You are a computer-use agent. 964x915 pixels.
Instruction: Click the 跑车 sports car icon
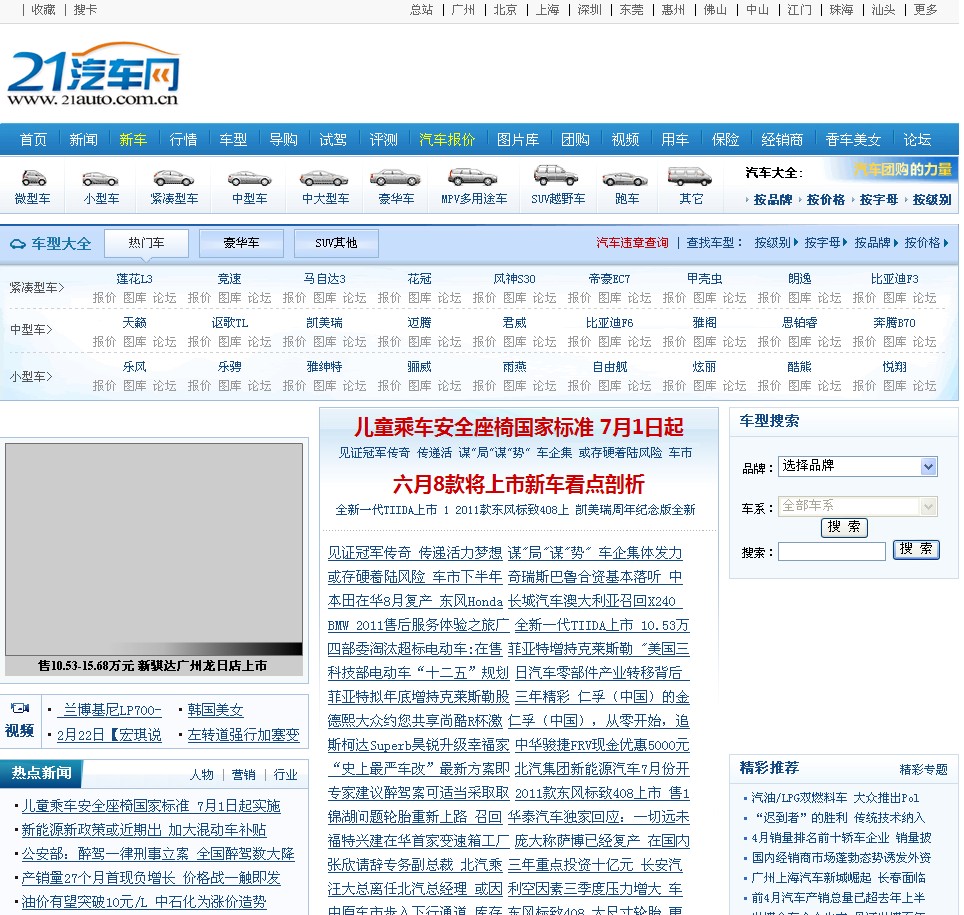point(625,179)
